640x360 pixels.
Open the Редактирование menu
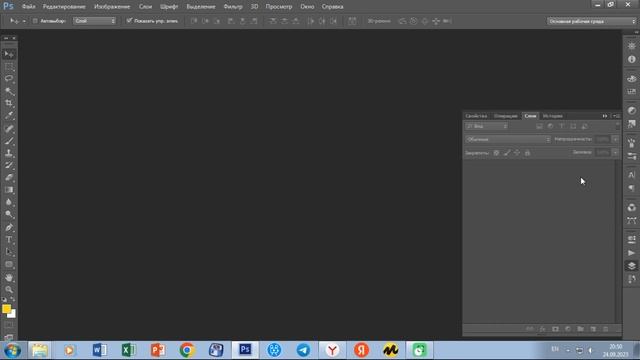pos(64,7)
